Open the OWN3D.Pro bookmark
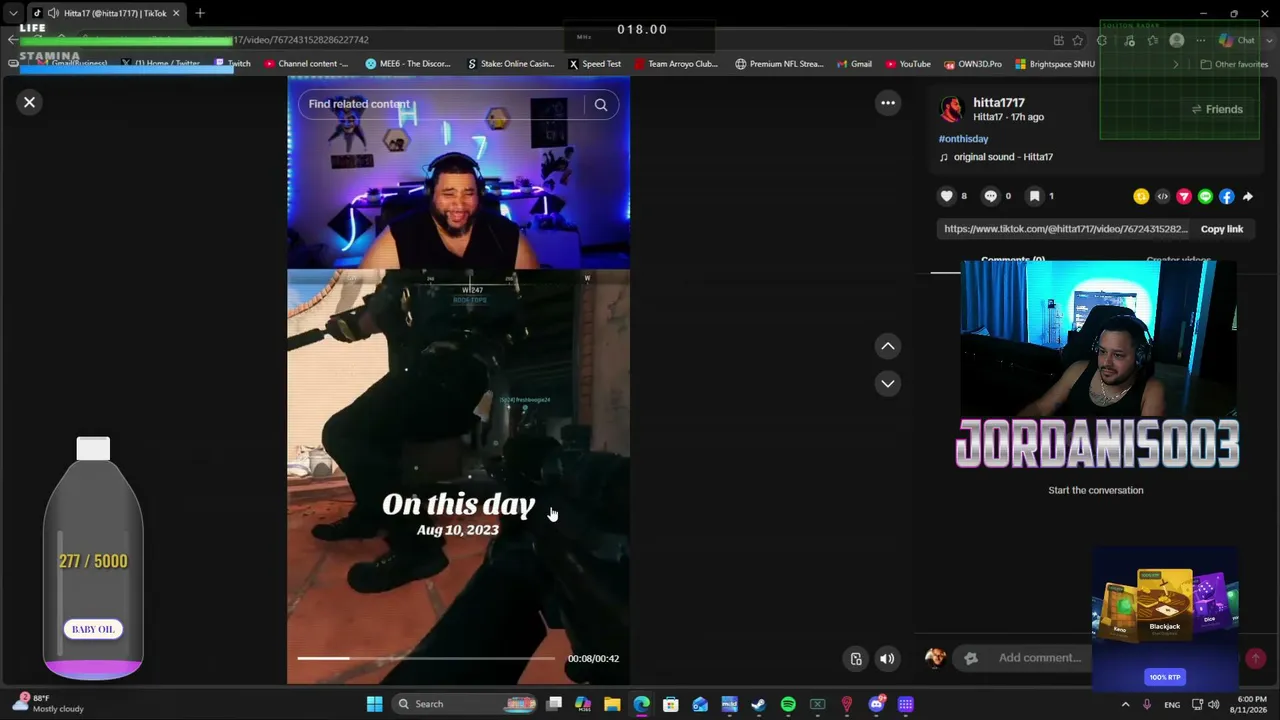 coord(973,64)
